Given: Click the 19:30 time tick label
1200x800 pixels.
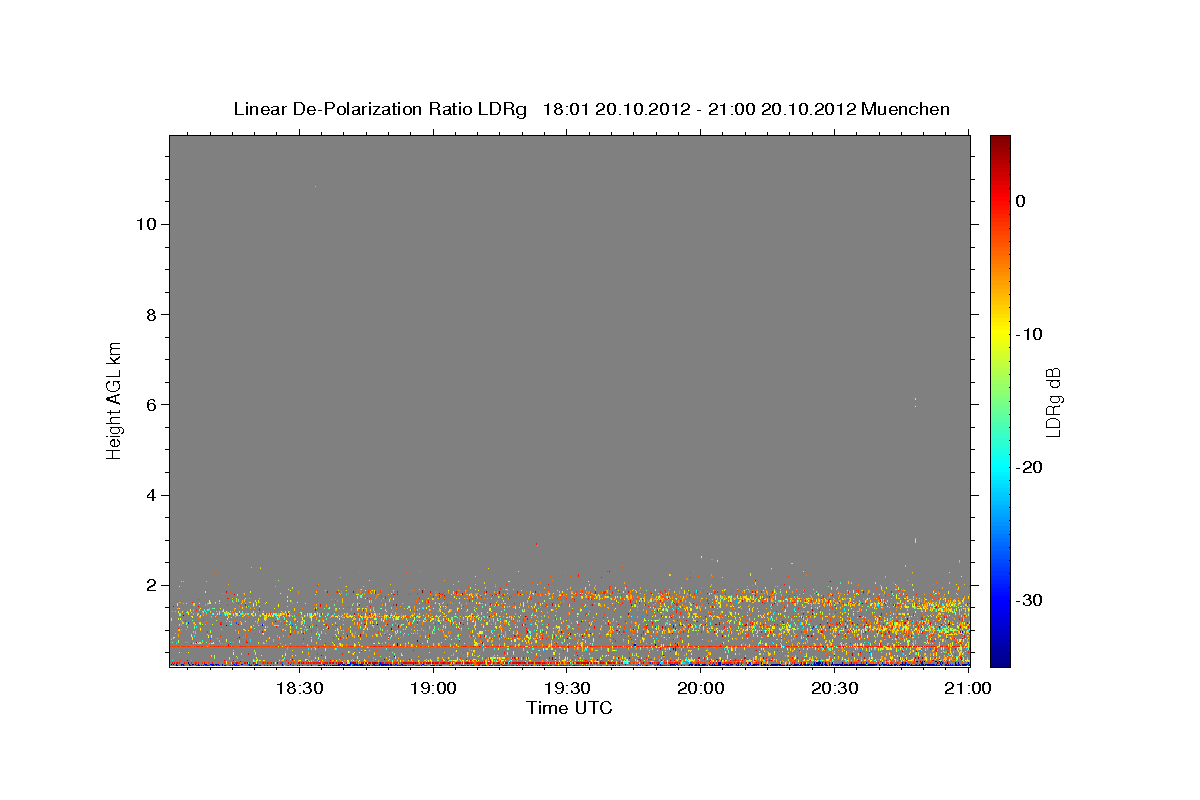Looking at the screenshot, I should 568,689.
